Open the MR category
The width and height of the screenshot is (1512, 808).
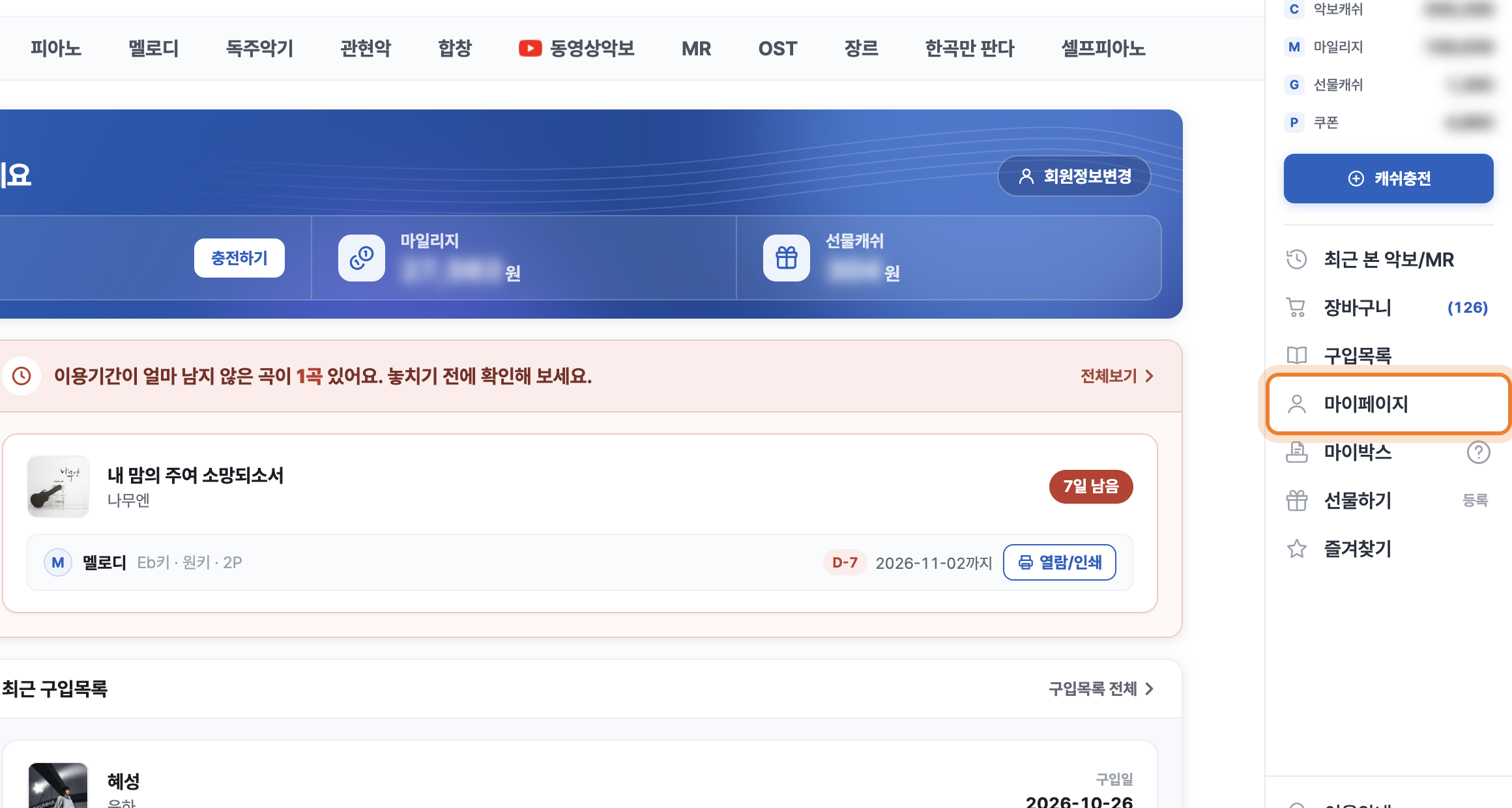coord(696,48)
